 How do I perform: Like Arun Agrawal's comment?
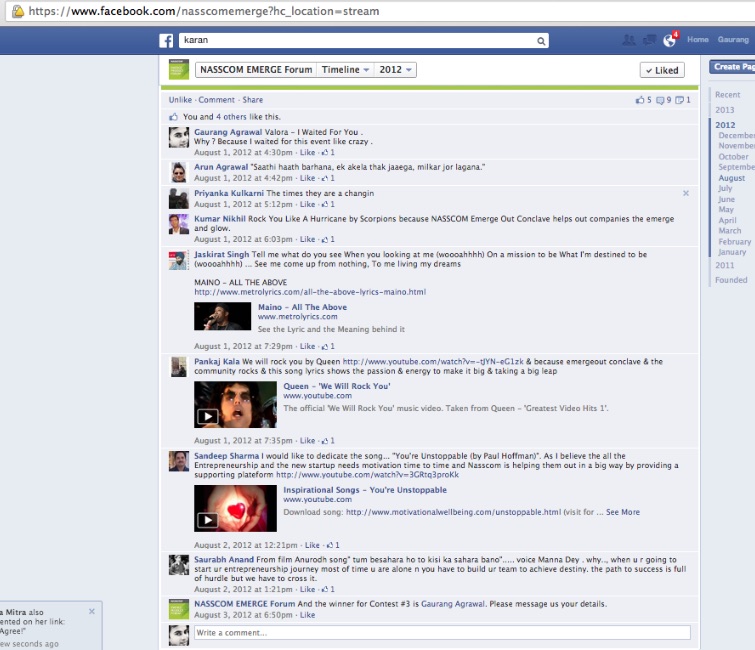307,178
